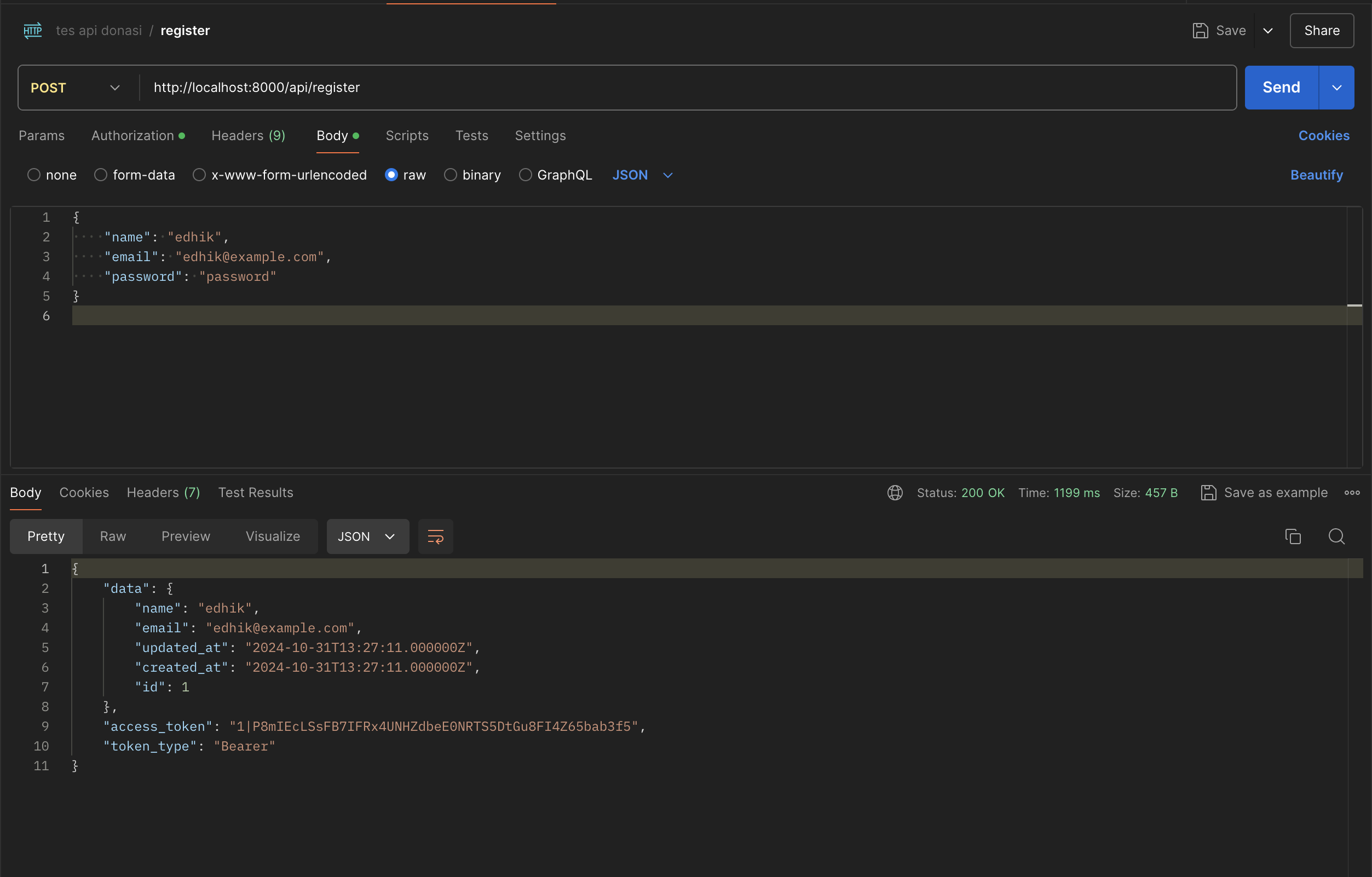
Task: Expand the Save options chevron
Action: coord(1268,30)
